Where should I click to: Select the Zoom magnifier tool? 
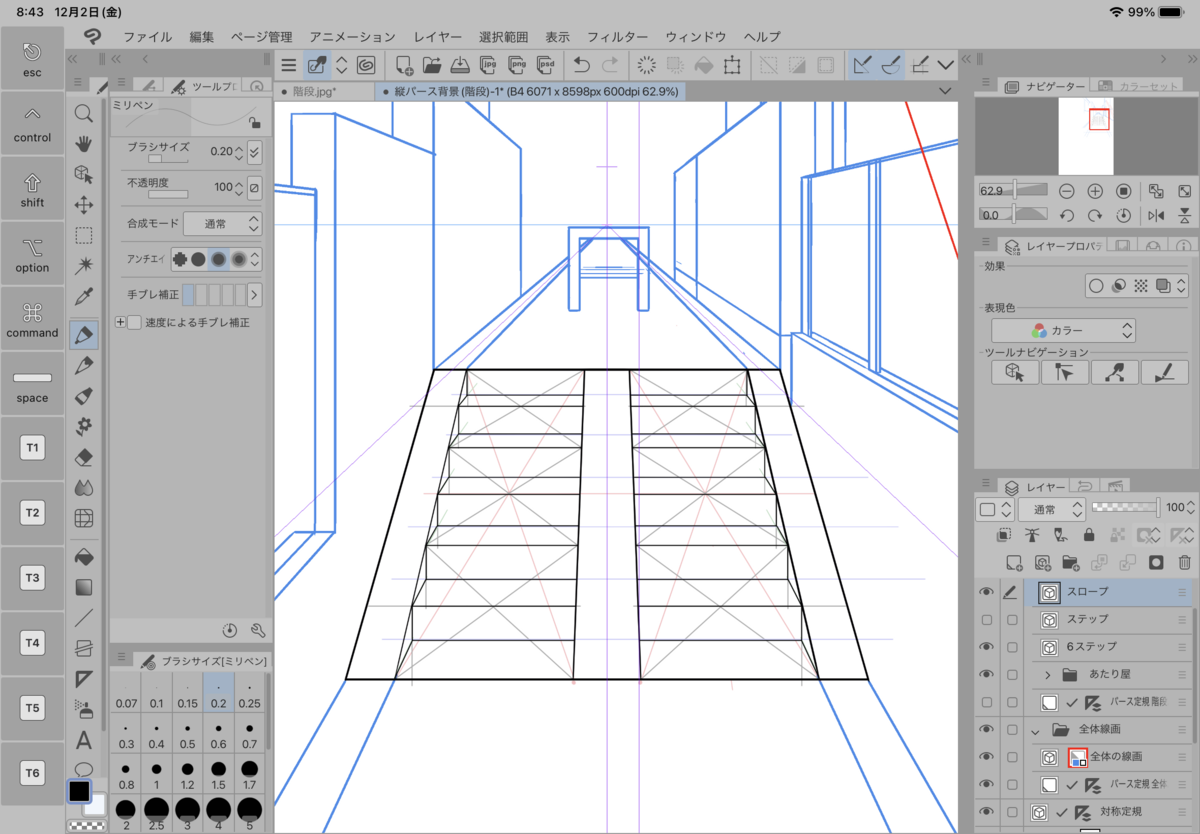[x=84, y=113]
